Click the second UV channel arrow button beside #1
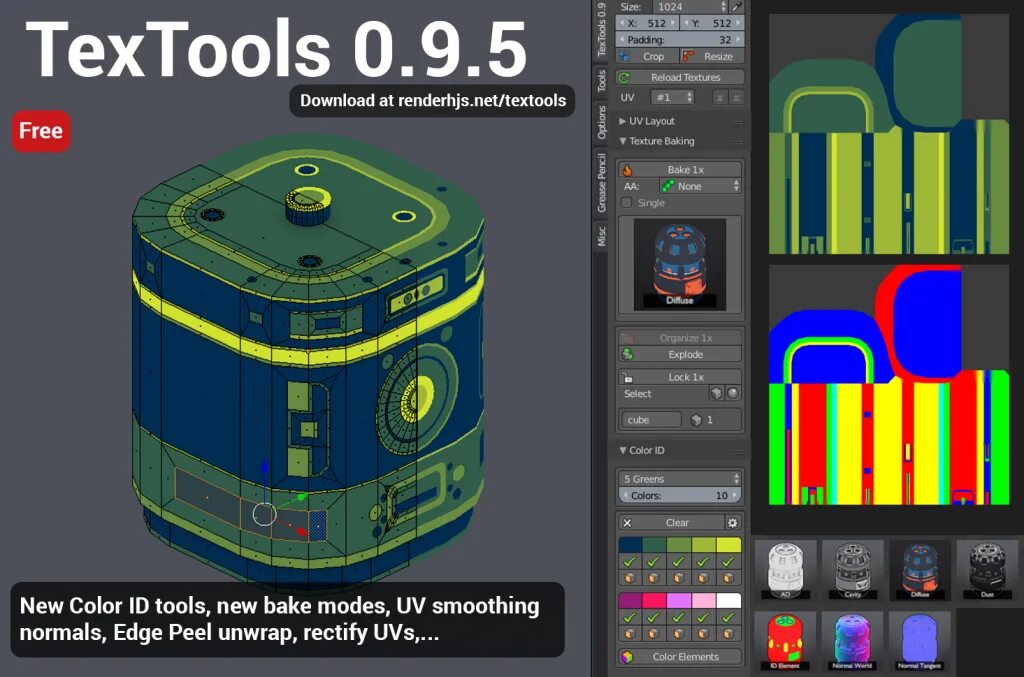1024x677 pixels. click(736, 98)
